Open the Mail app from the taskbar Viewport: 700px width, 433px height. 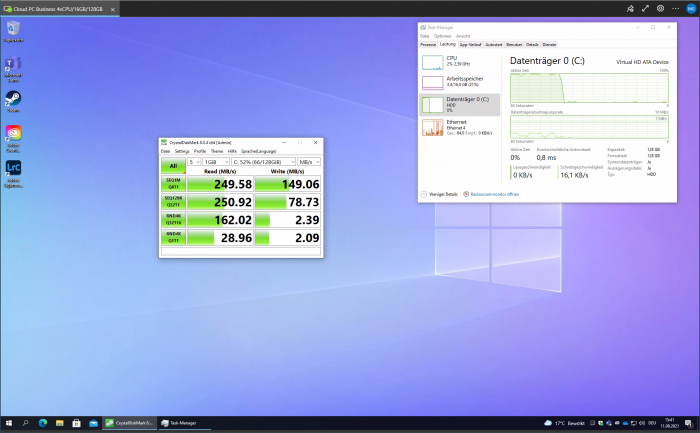pos(93,423)
